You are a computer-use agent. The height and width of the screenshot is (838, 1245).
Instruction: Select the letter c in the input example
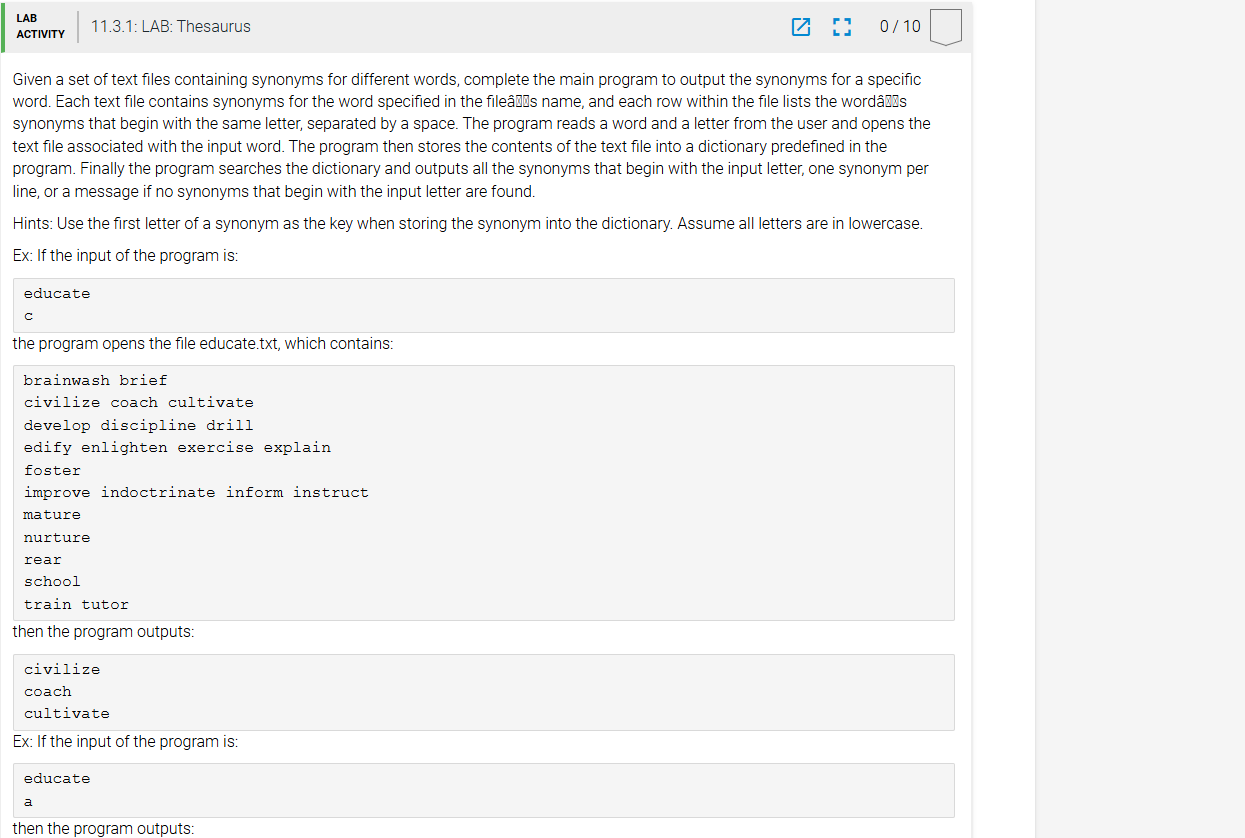[x=28, y=316]
